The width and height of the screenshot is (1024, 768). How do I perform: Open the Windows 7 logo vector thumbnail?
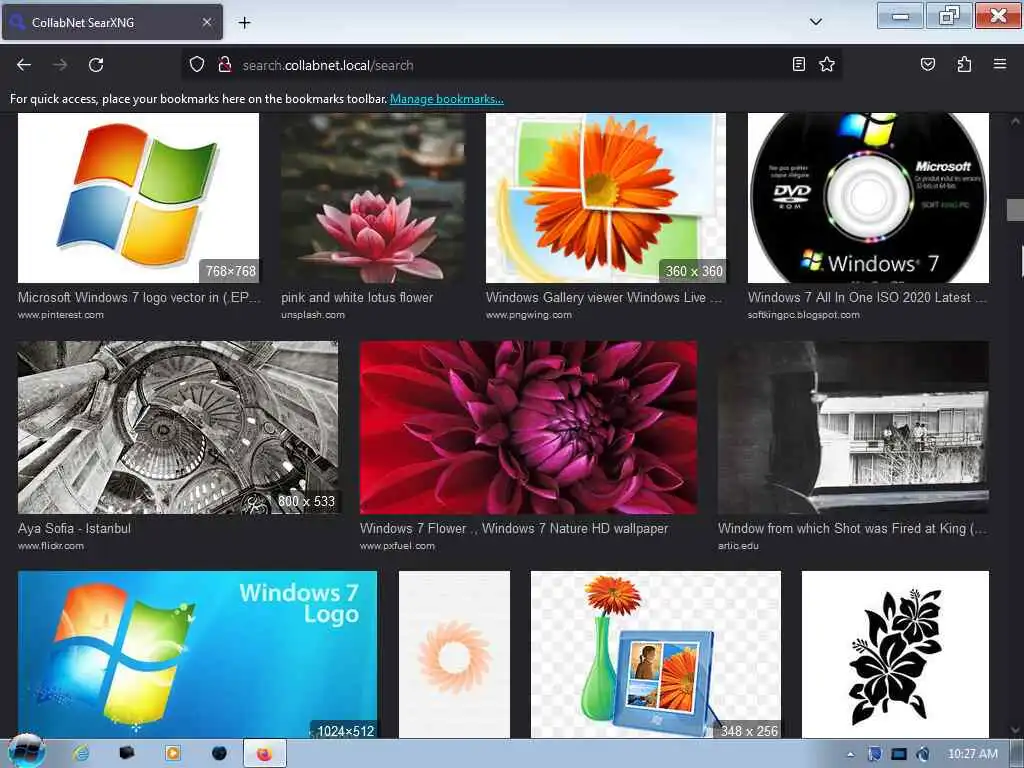pyautogui.click(x=138, y=198)
